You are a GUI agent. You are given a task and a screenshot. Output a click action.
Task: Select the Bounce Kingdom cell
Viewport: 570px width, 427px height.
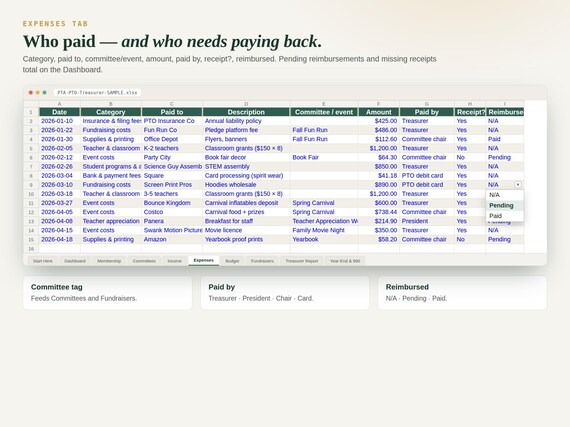pyautogui.click(x=172, y=203)
